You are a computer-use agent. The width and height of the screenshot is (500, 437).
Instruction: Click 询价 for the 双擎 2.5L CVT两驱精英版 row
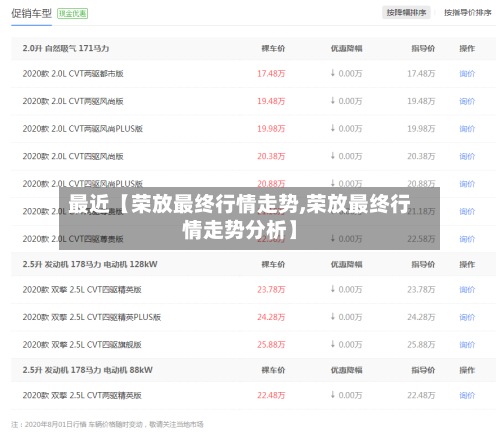click(x=467, y=396)
